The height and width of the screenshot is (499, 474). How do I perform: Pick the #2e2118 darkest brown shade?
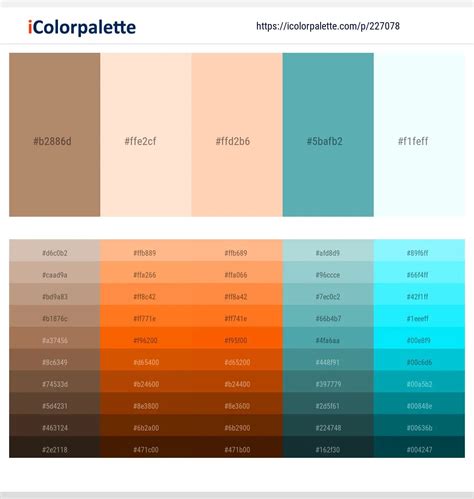(54, 447)
